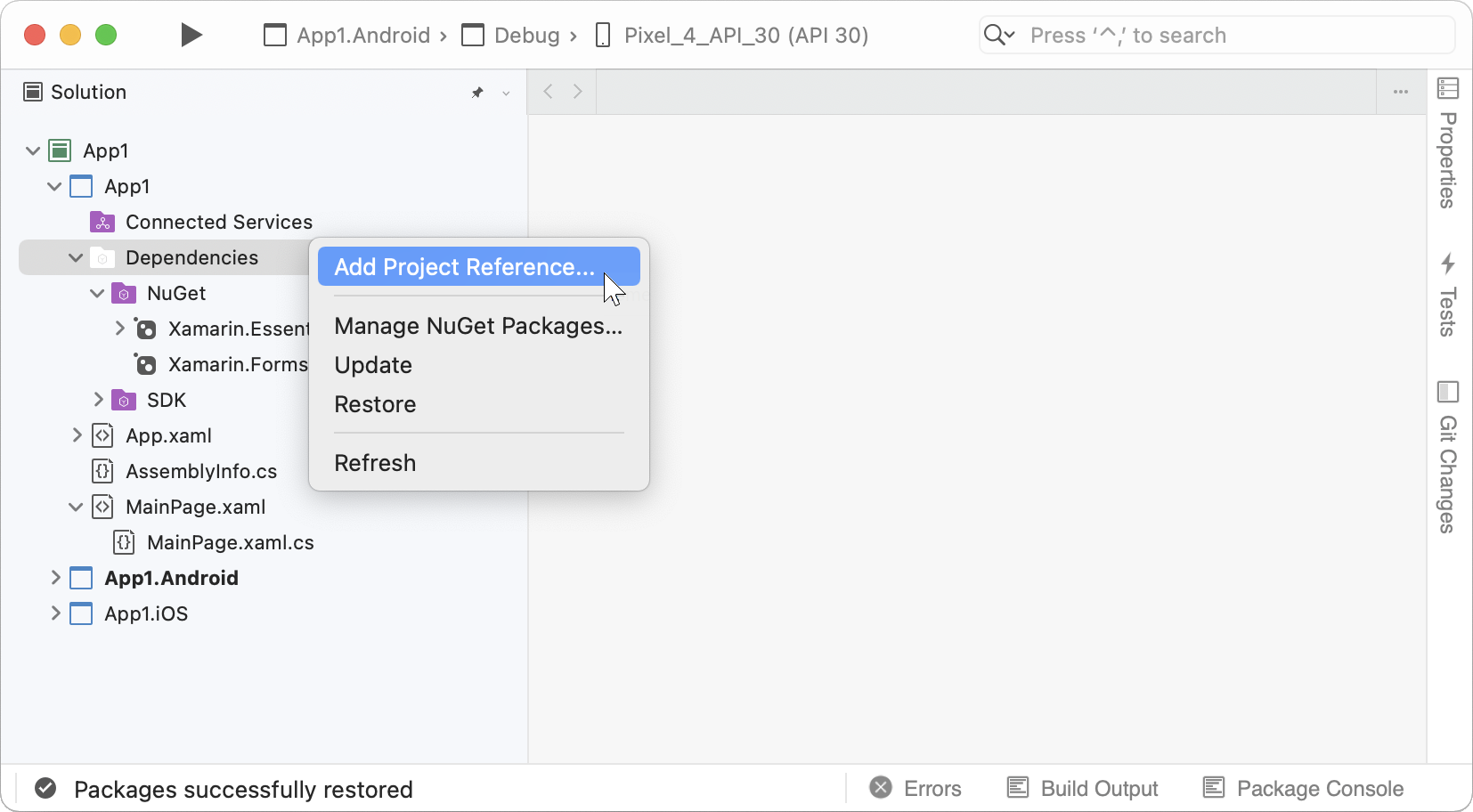Click Restore in the context menu
The width and height of the screenshot is (1473, 812).
(x=375, y=404)
